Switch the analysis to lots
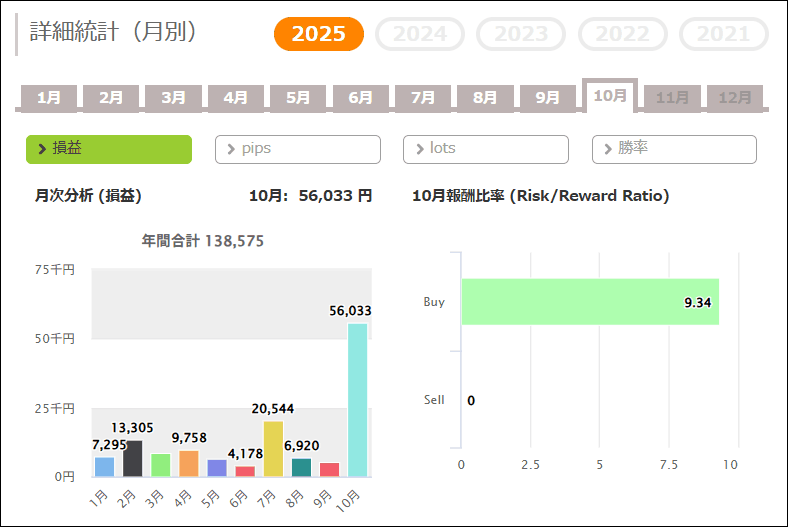The width and height of the screenshot is (788, 527). click(x=485, y=149)
